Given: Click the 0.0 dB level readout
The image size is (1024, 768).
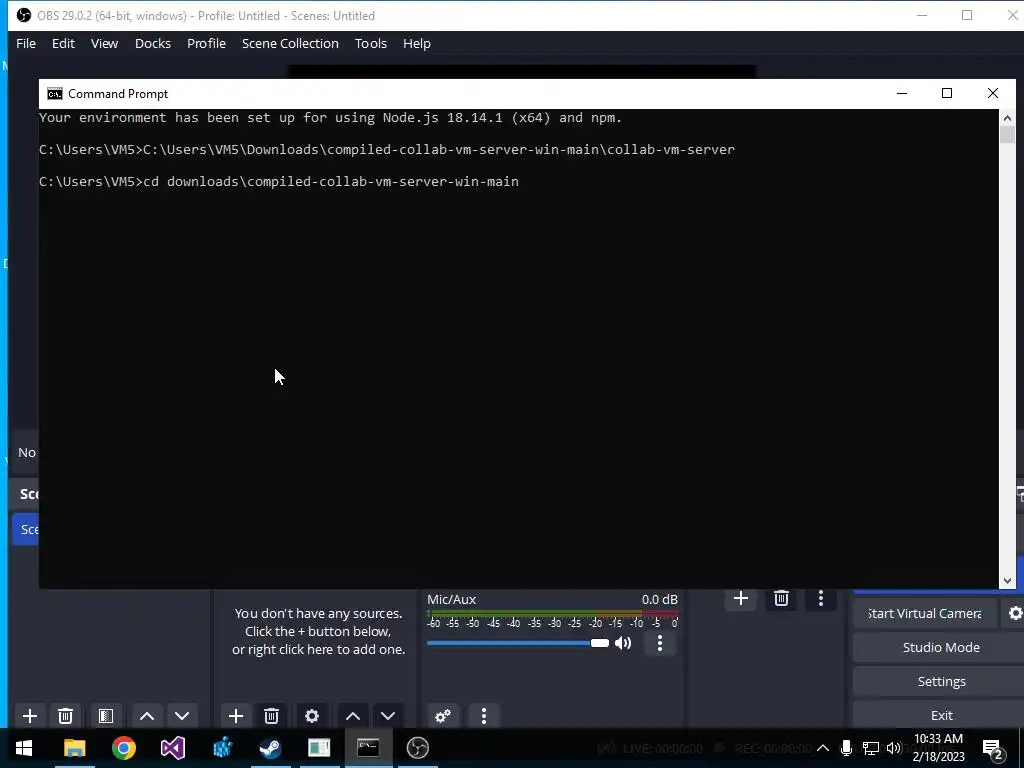Looking at the screenshot, I should (x=660, y=600).
